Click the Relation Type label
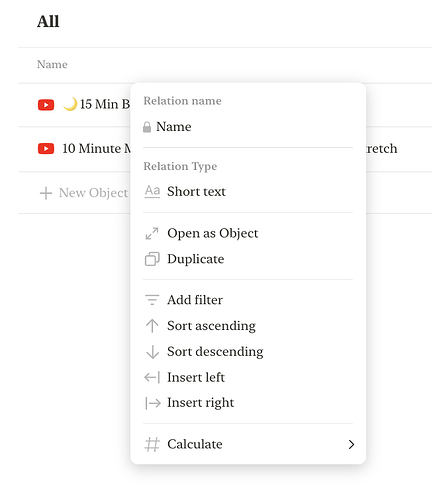The image size is (432, 500). pos(180,166)
